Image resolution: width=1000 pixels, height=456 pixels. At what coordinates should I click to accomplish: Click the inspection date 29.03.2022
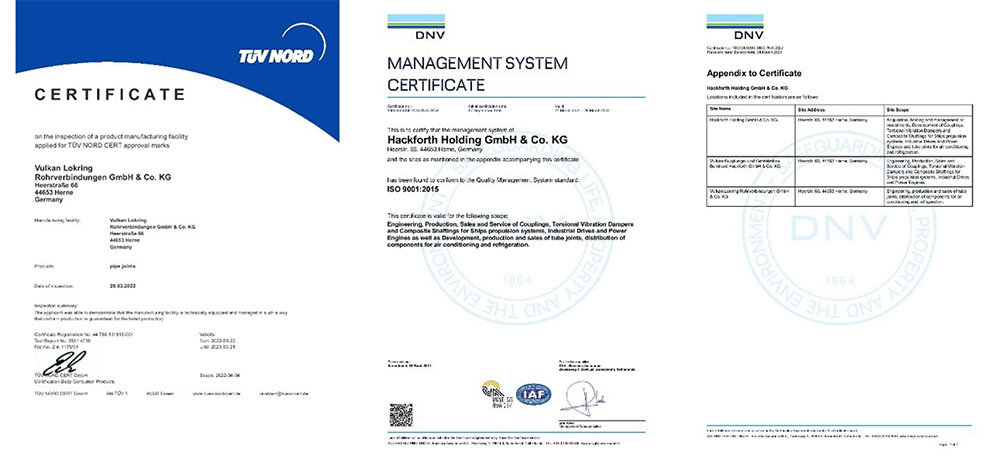(x=124, y=286)
